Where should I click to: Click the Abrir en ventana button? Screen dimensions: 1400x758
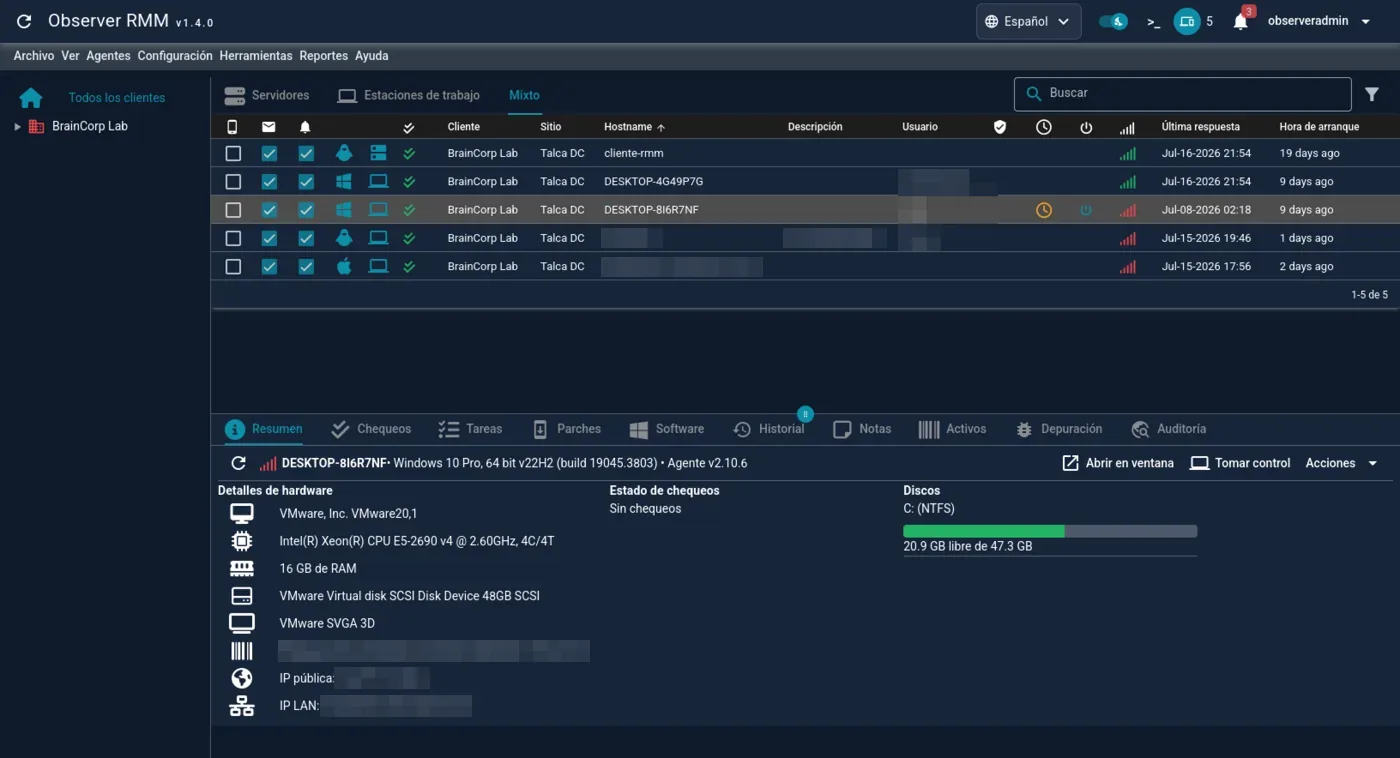point(1118,463)
